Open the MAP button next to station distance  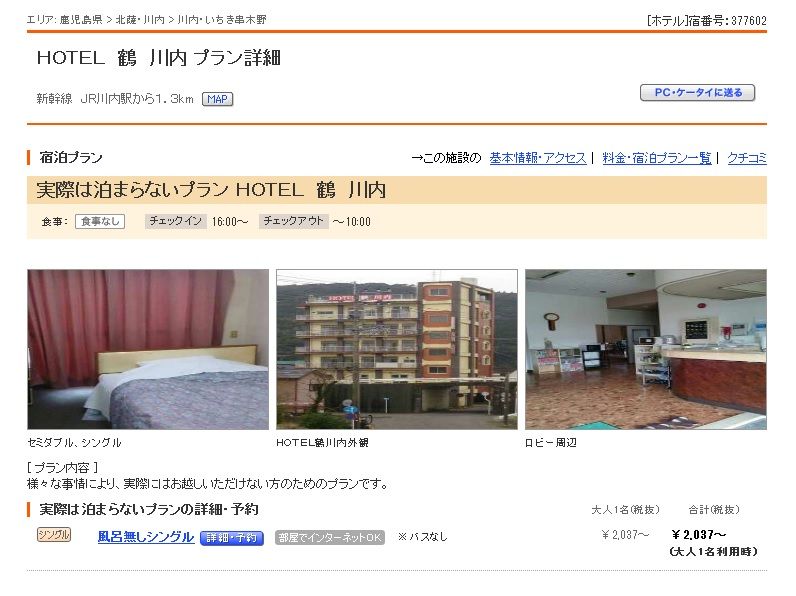click(x=217, y=99)
